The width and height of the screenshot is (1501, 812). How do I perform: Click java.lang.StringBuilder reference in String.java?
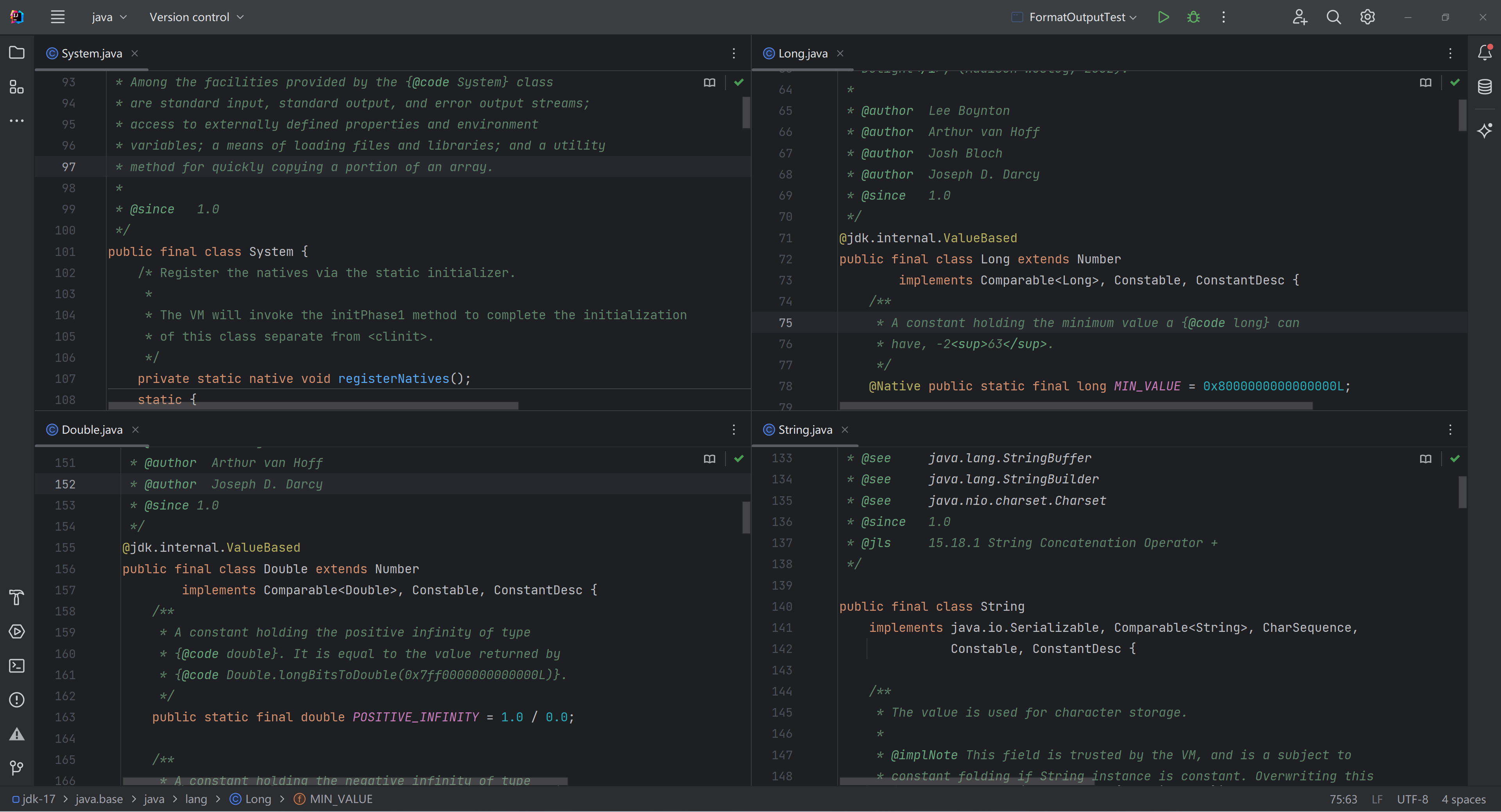tap(1013, 479)
